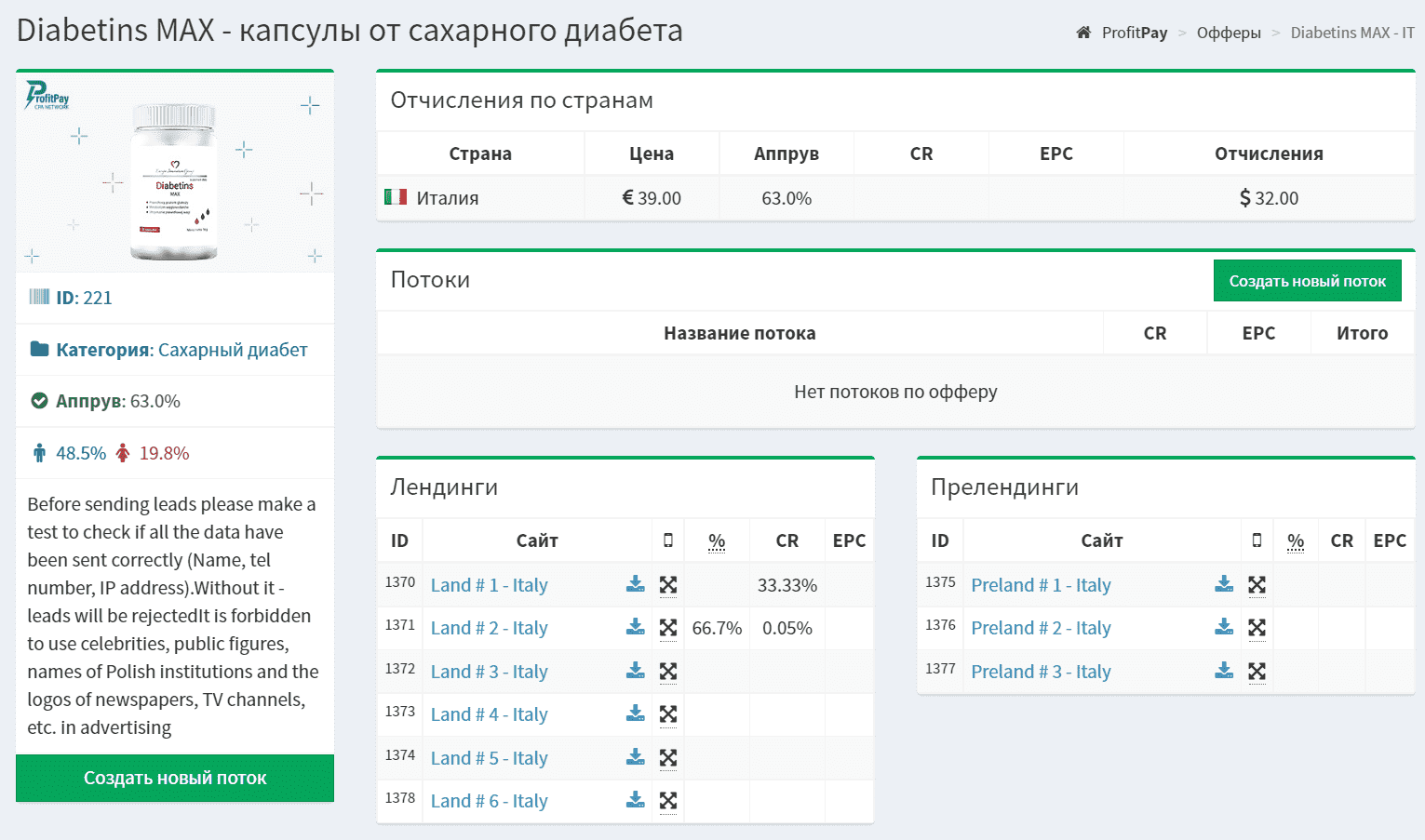The height and width of the screenshot is (840, 1425).
Task: Click the % column header in Прелендинги
Action: point(1296,540)
